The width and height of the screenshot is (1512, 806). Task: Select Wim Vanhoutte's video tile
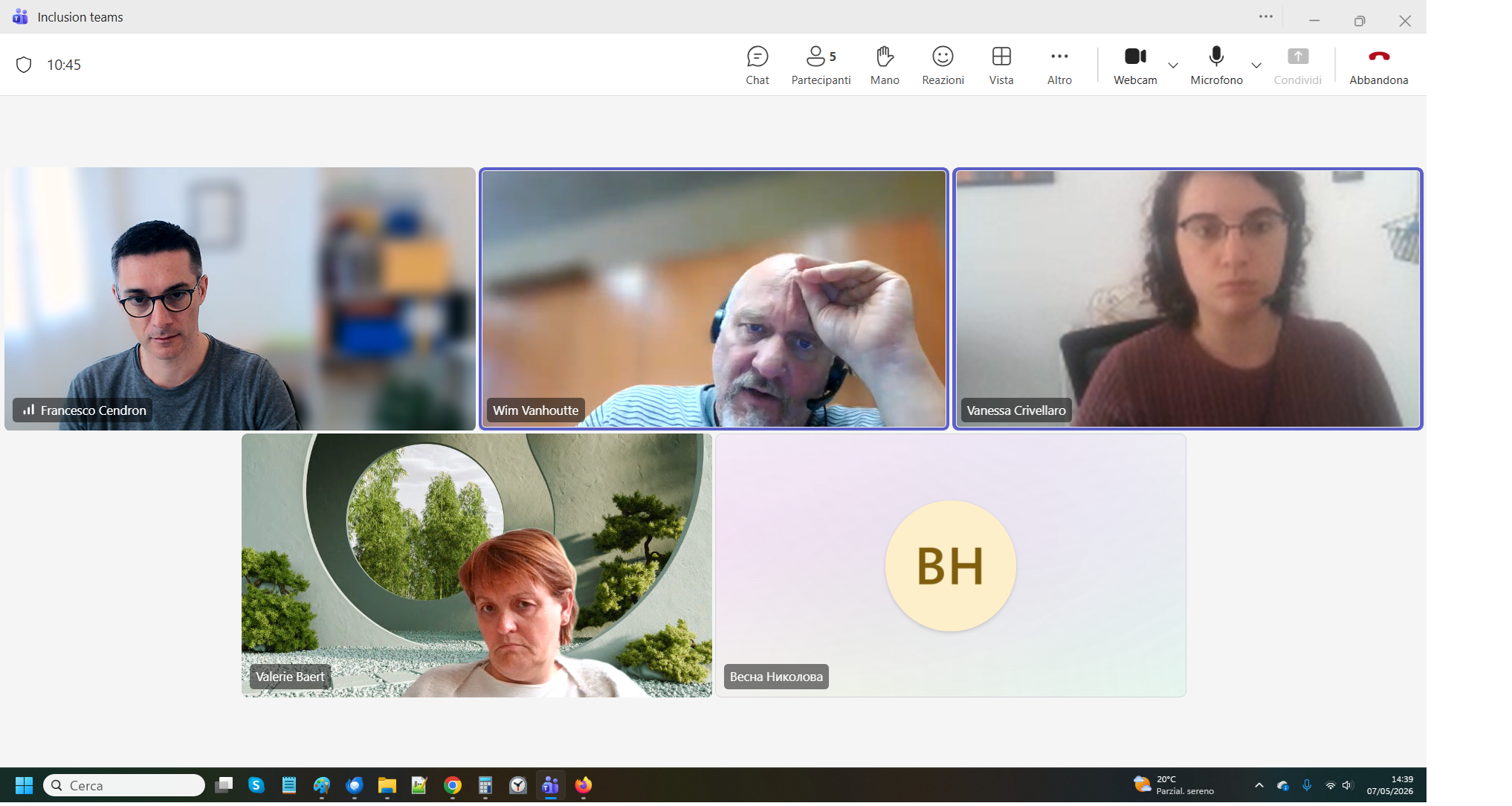pyautogui.click(x=714, y=299)
